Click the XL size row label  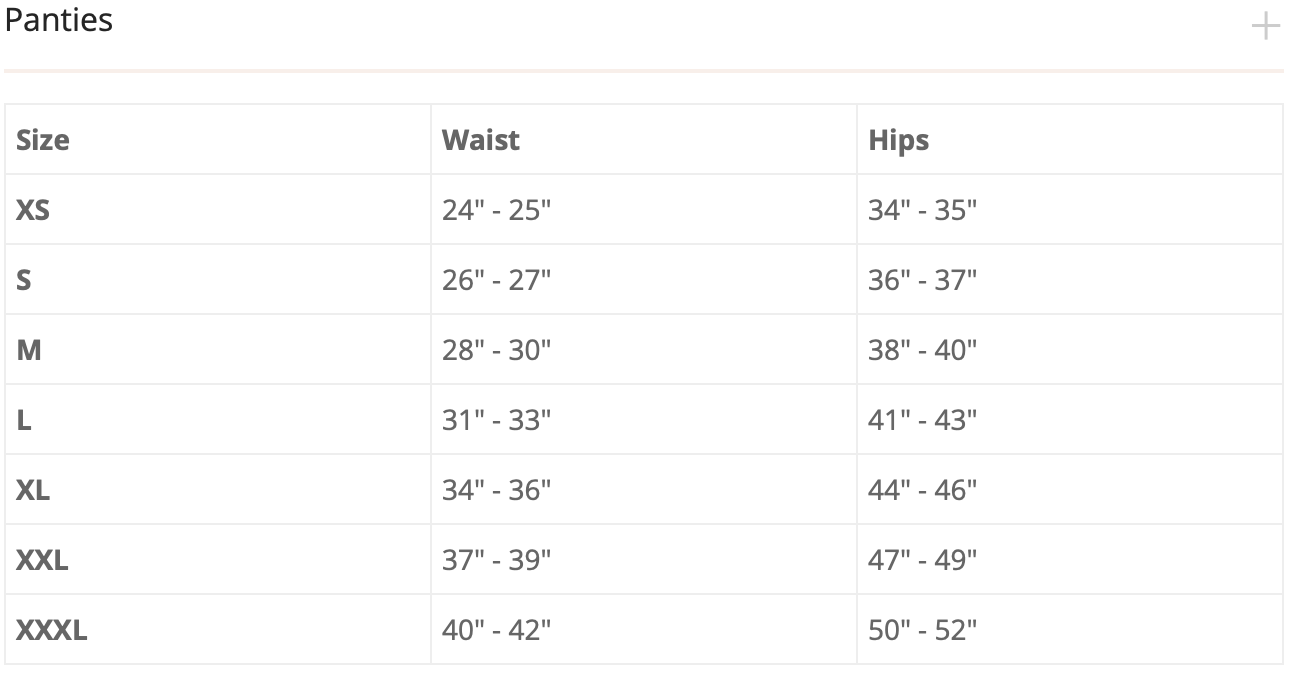point(33,490)
